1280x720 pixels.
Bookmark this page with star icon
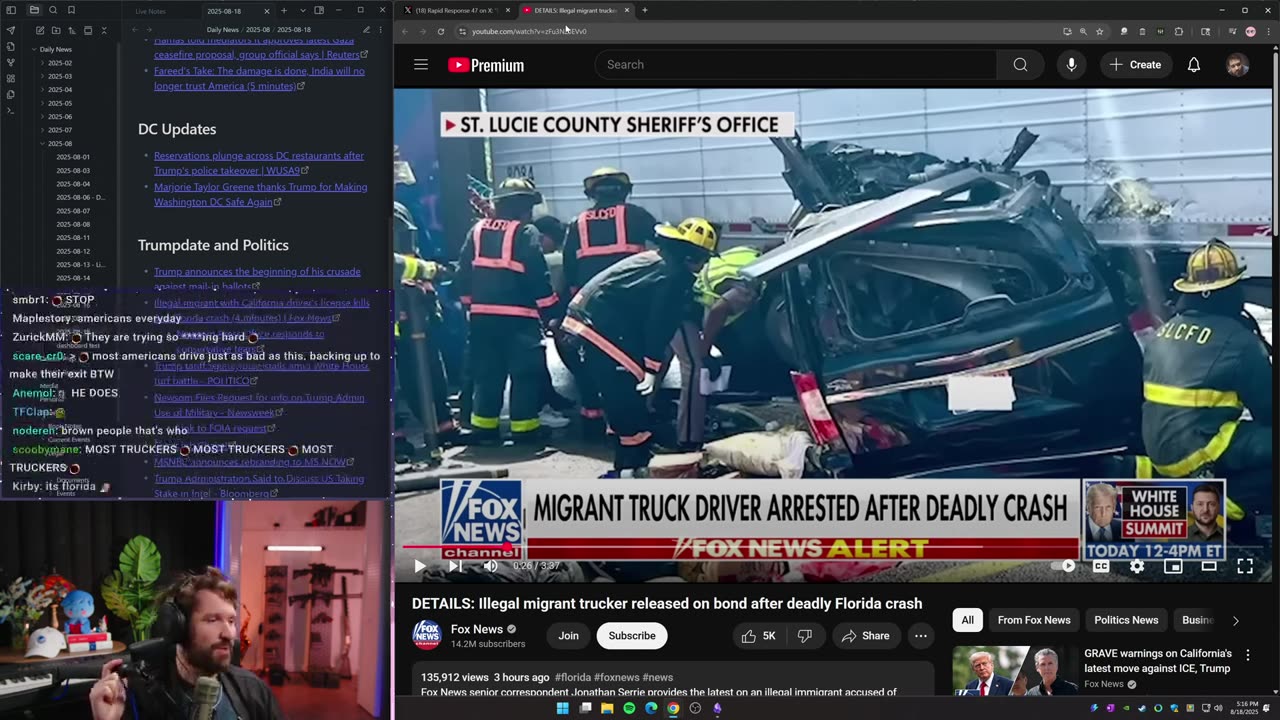[x=1099, y=31]
